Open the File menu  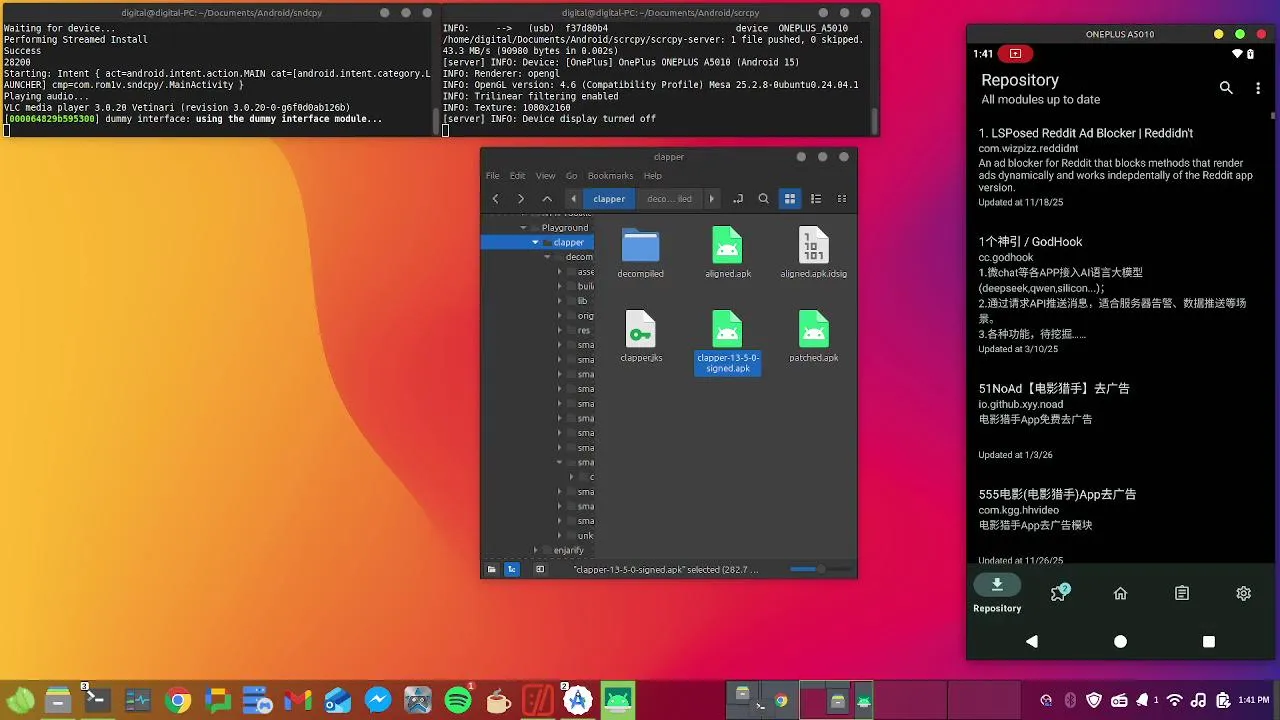pyautogui.click(x=493, y=176)
